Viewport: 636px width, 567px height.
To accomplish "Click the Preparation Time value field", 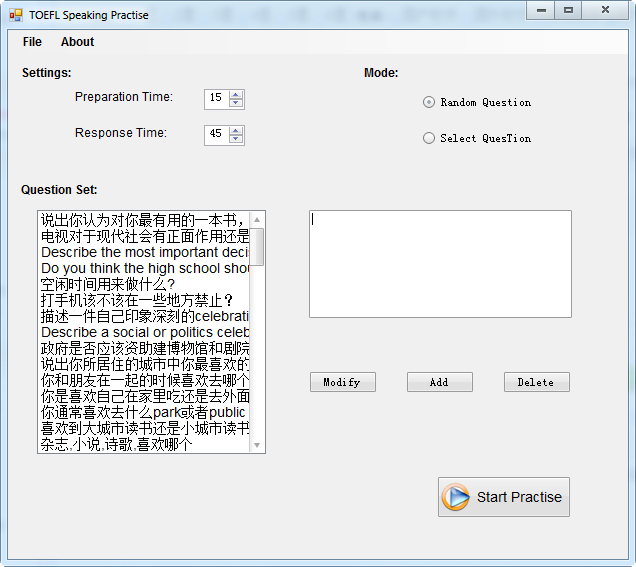I will click(x=217, y=99).
